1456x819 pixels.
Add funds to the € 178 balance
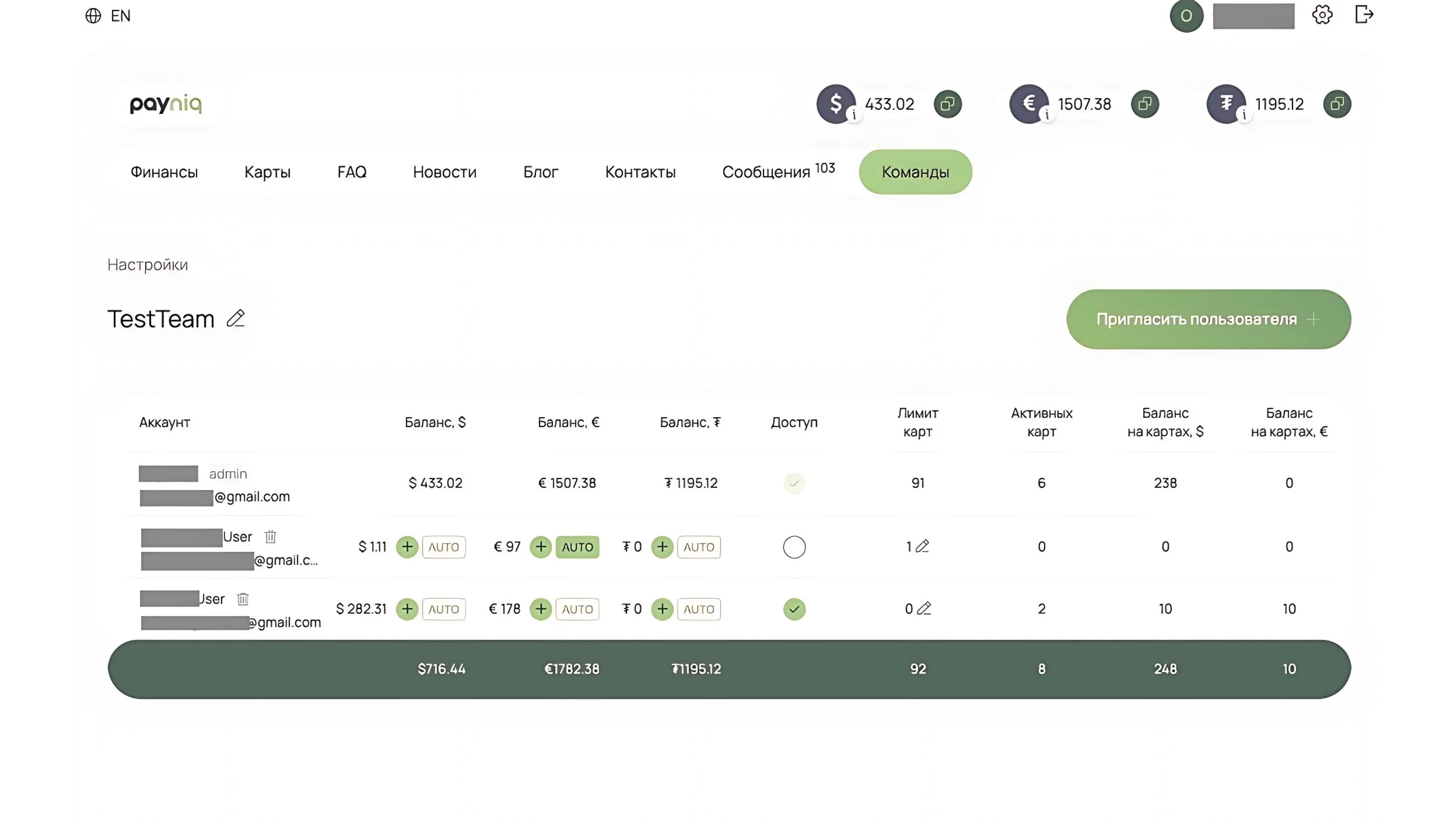pos(540,609)
